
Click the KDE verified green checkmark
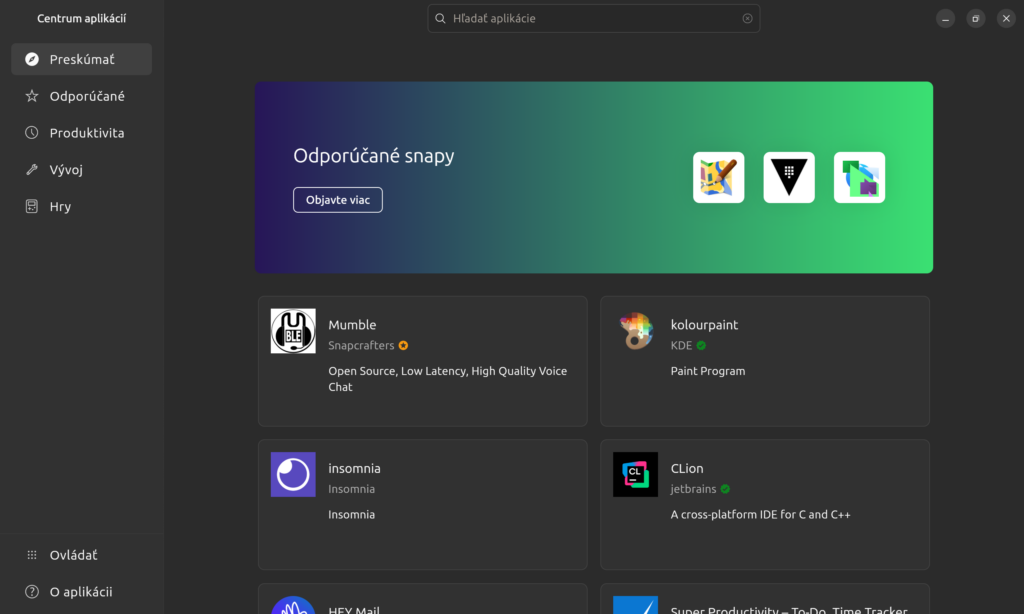(701, 346)
